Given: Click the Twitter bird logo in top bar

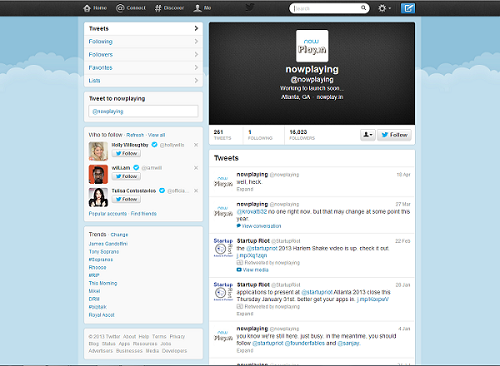Looking at the screenshot, I should pos(250,7).
